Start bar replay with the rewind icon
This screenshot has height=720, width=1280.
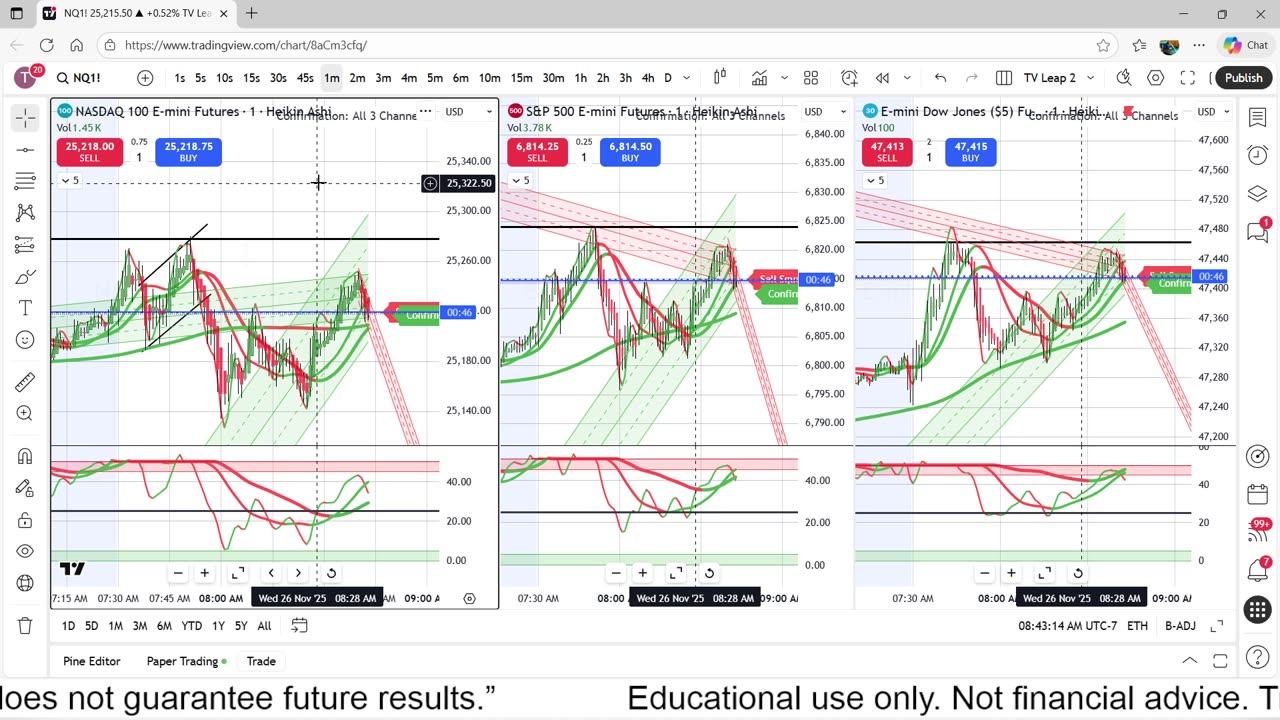[x=882, y=78]
